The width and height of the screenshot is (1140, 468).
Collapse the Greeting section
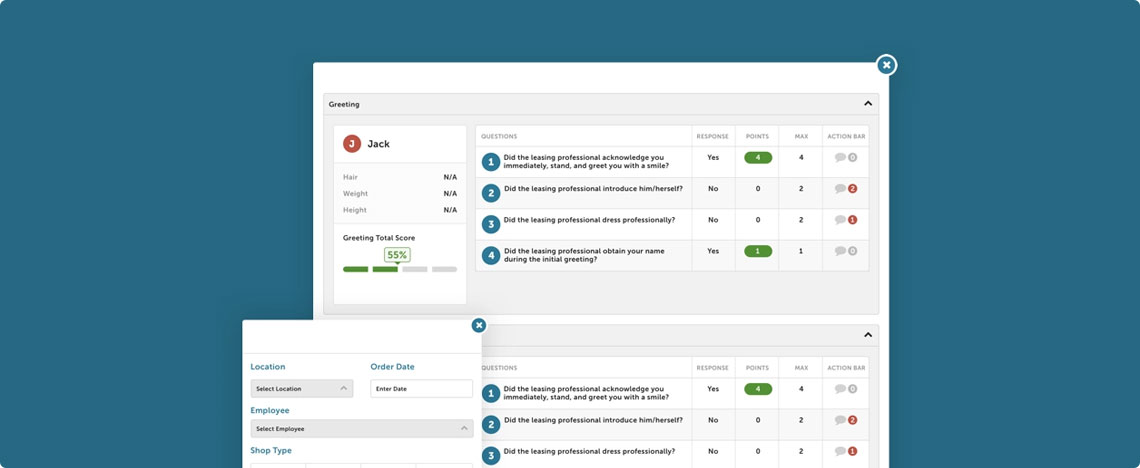867,104
